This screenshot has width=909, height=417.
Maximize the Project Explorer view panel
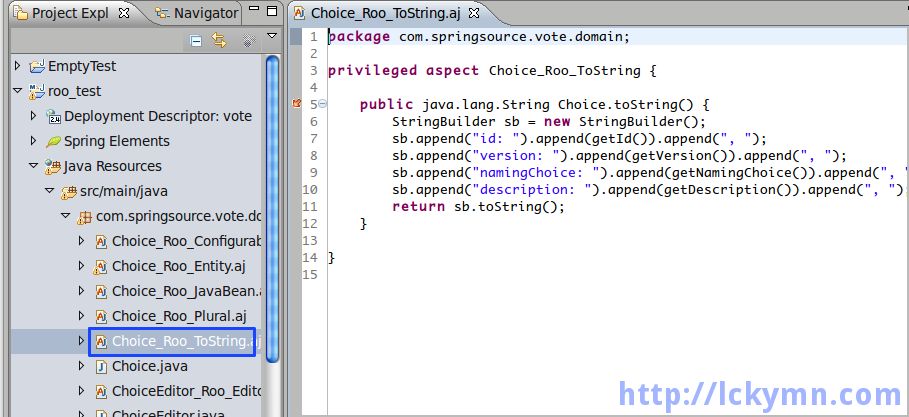(272, 11)
